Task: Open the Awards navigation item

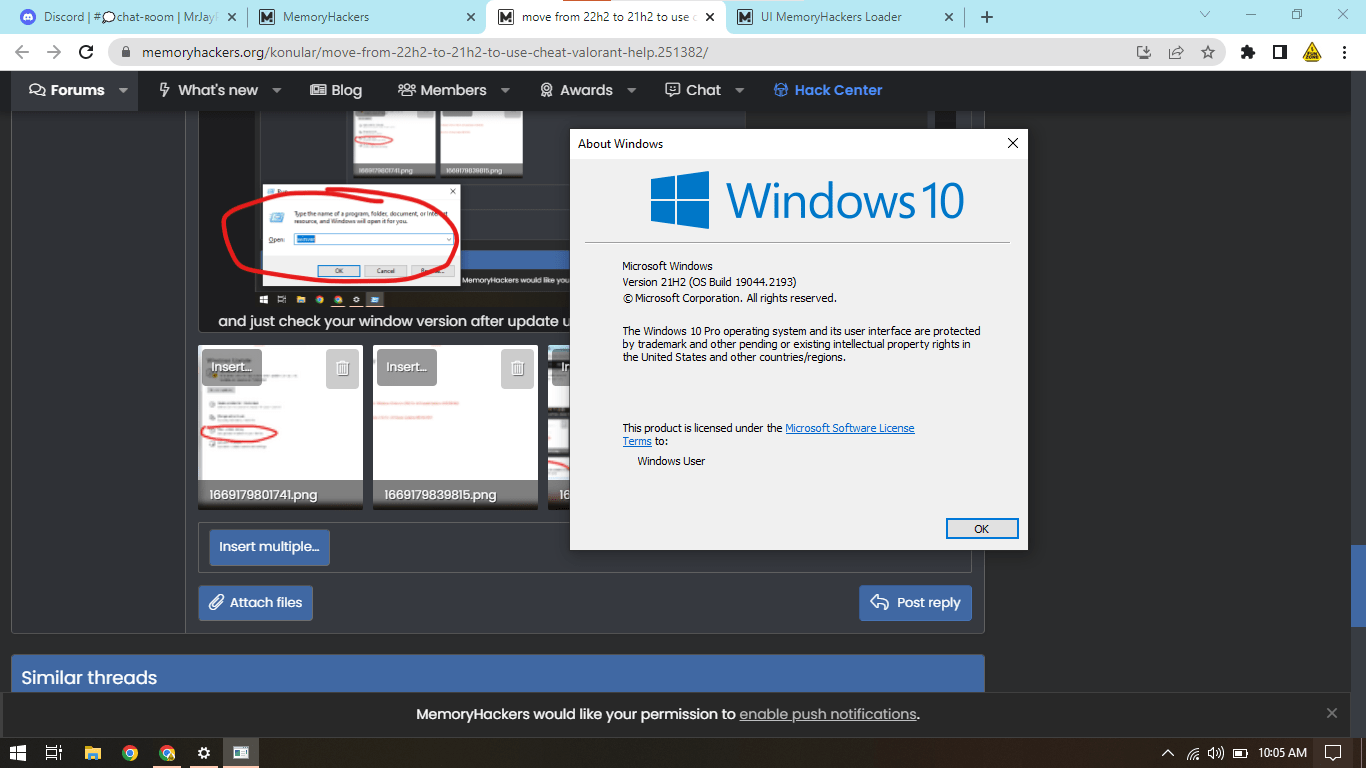Action: pos(576,90)
